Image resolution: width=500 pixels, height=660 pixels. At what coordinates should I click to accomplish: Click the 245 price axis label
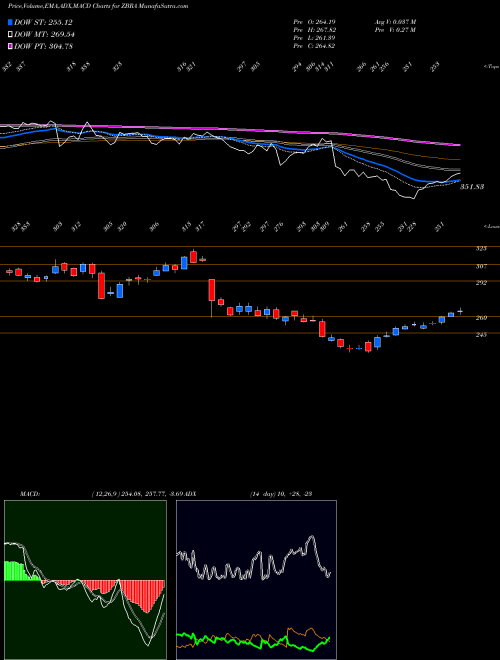coord(481,334)
